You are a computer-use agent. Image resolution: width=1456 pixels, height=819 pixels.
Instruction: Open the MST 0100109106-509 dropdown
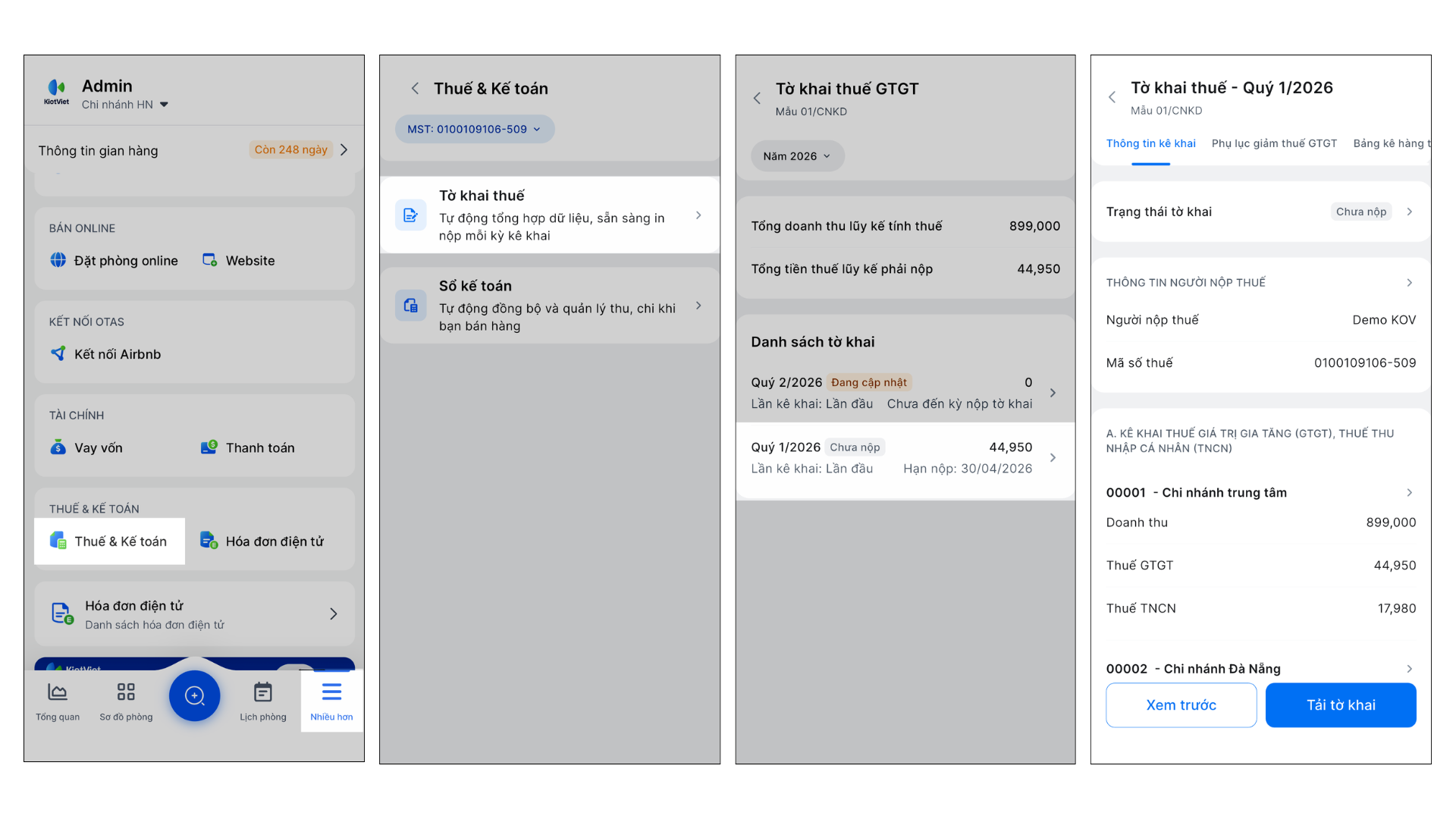475,129
